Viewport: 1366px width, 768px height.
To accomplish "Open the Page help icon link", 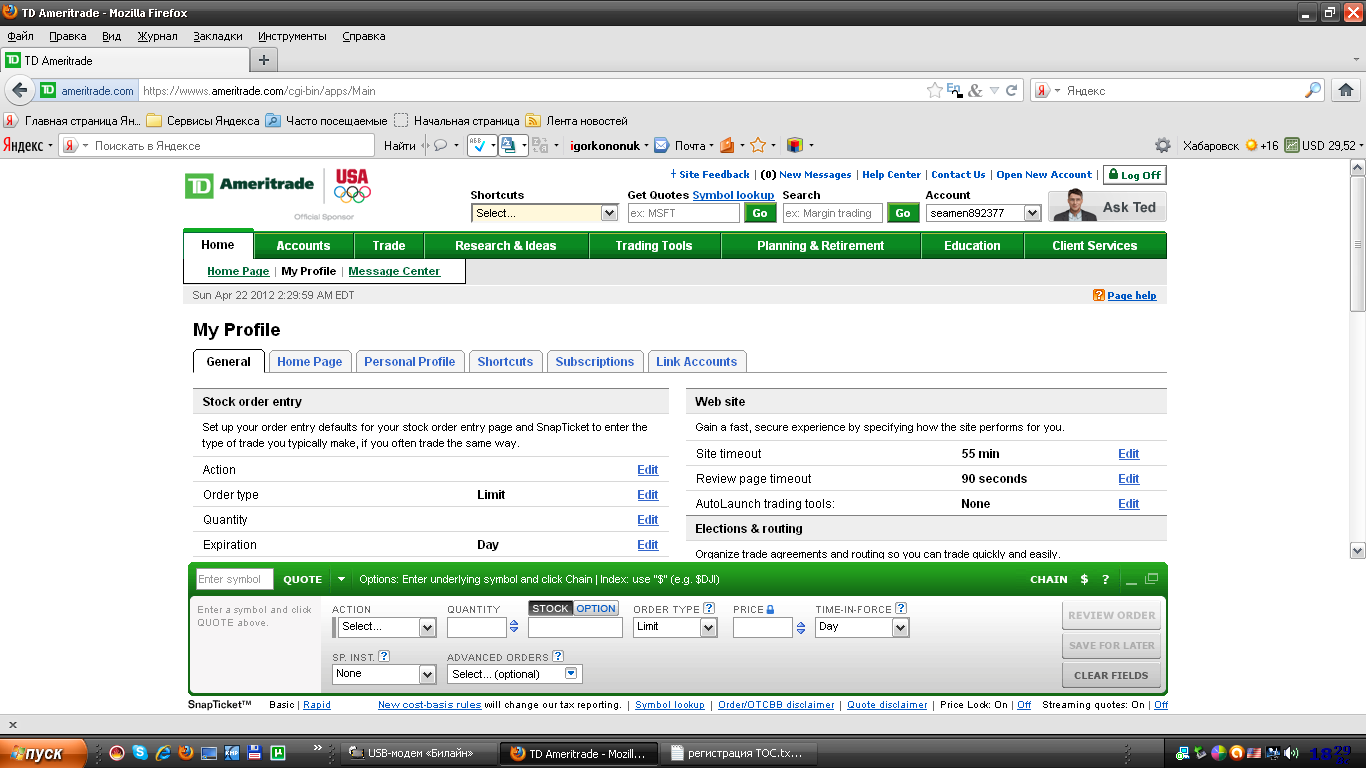I will [x=1099, y=296].
